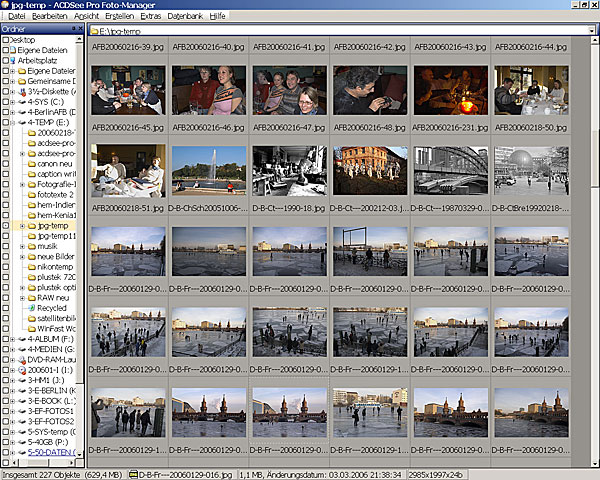Select the 200601-I (I:) disc icon
The image size is (600, 480).
(x=21, y=369)
